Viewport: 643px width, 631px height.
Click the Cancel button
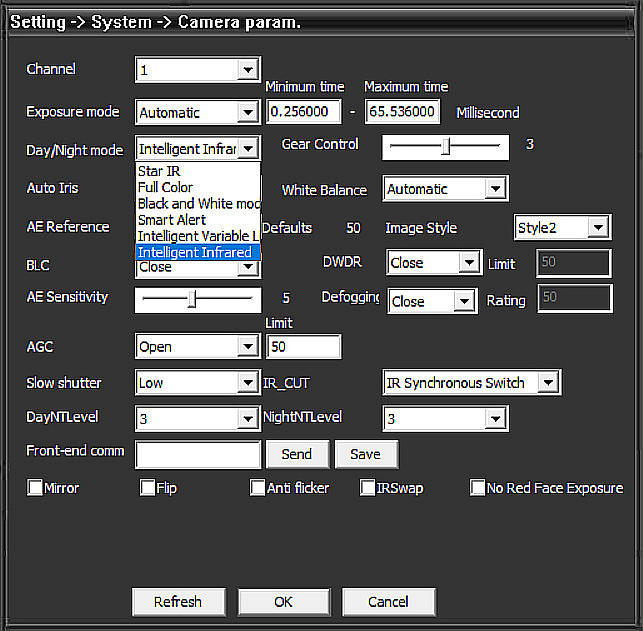pos(388,602)
